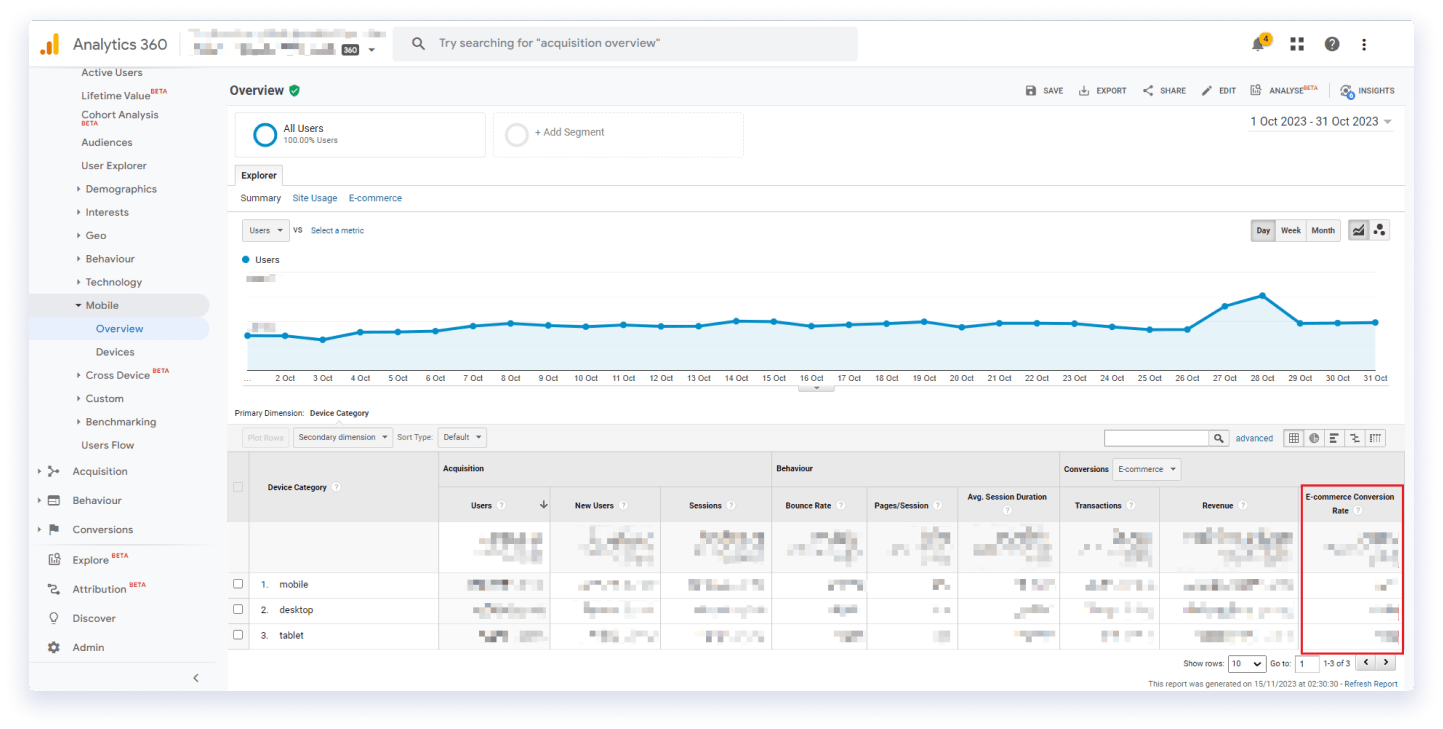Screen dimensions: 1443x729
Task: Open the Insights panel icon
Action: click(x=1367, y=90)
